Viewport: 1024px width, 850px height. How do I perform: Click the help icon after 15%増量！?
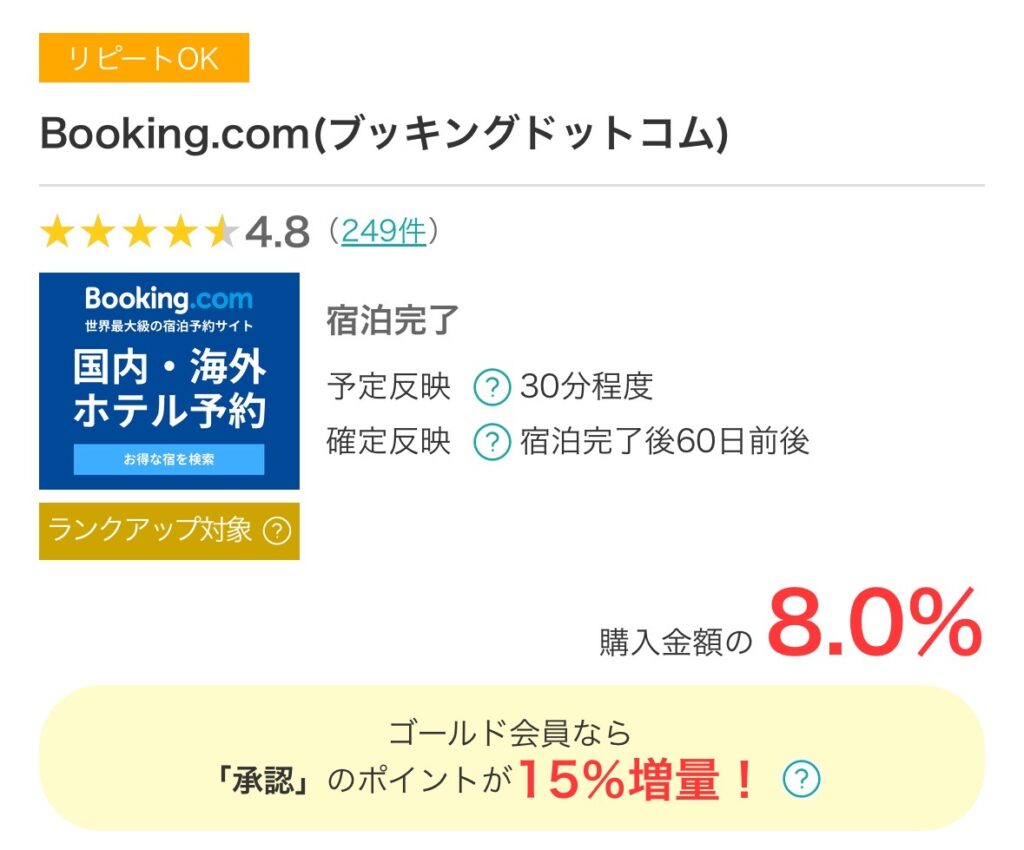(x=801, y=779)
